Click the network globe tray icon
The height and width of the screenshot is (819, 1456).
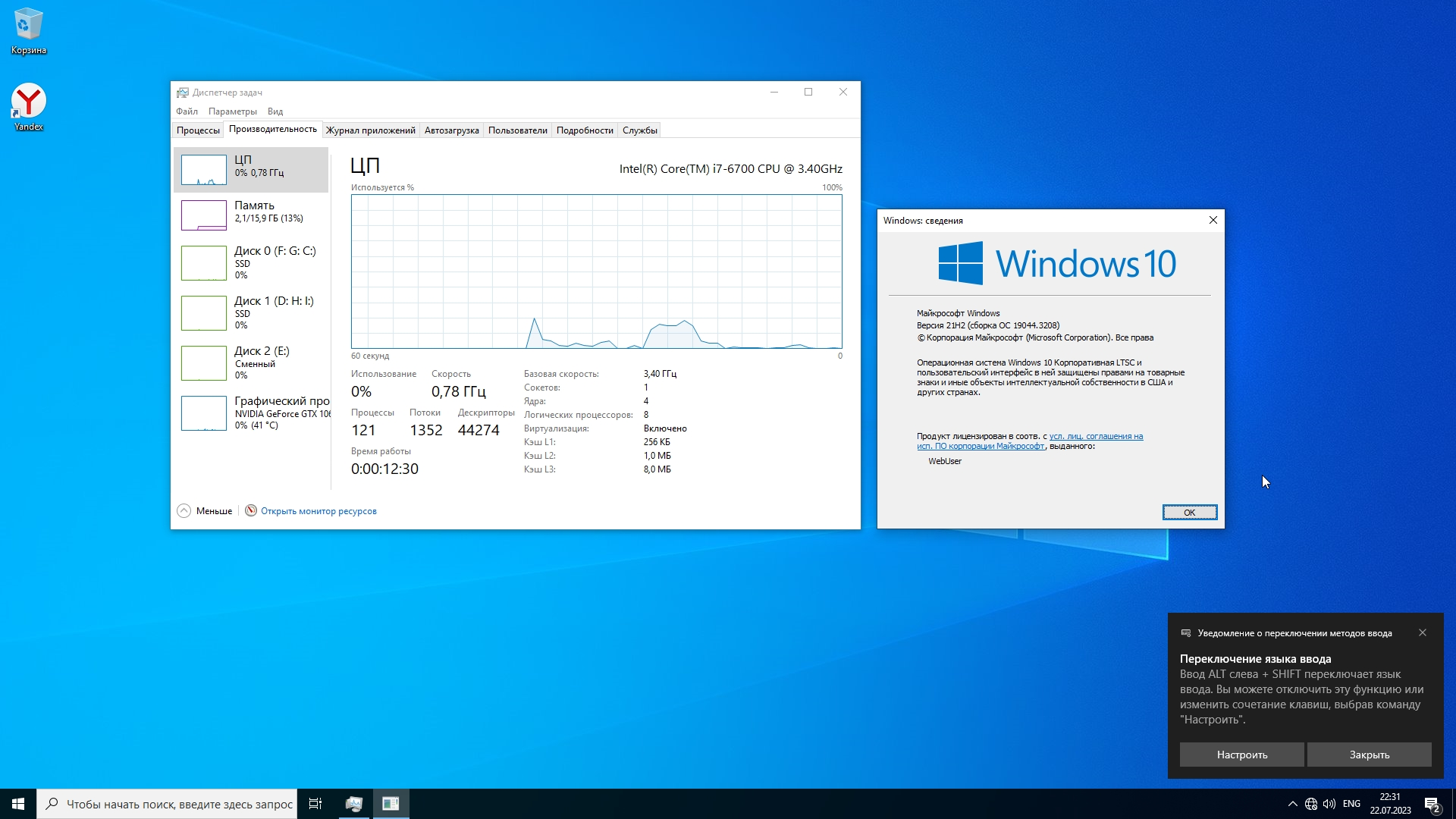click(x=1311, y=804)
